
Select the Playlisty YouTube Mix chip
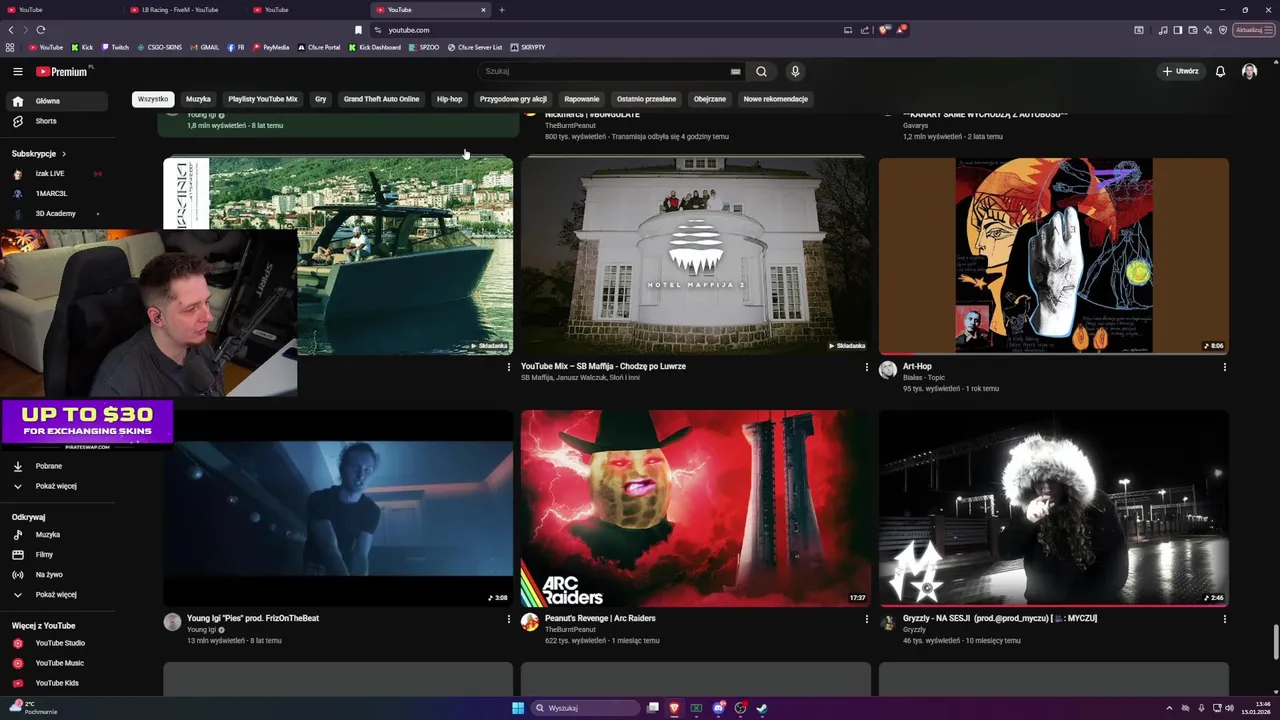[x=263, y=99]
